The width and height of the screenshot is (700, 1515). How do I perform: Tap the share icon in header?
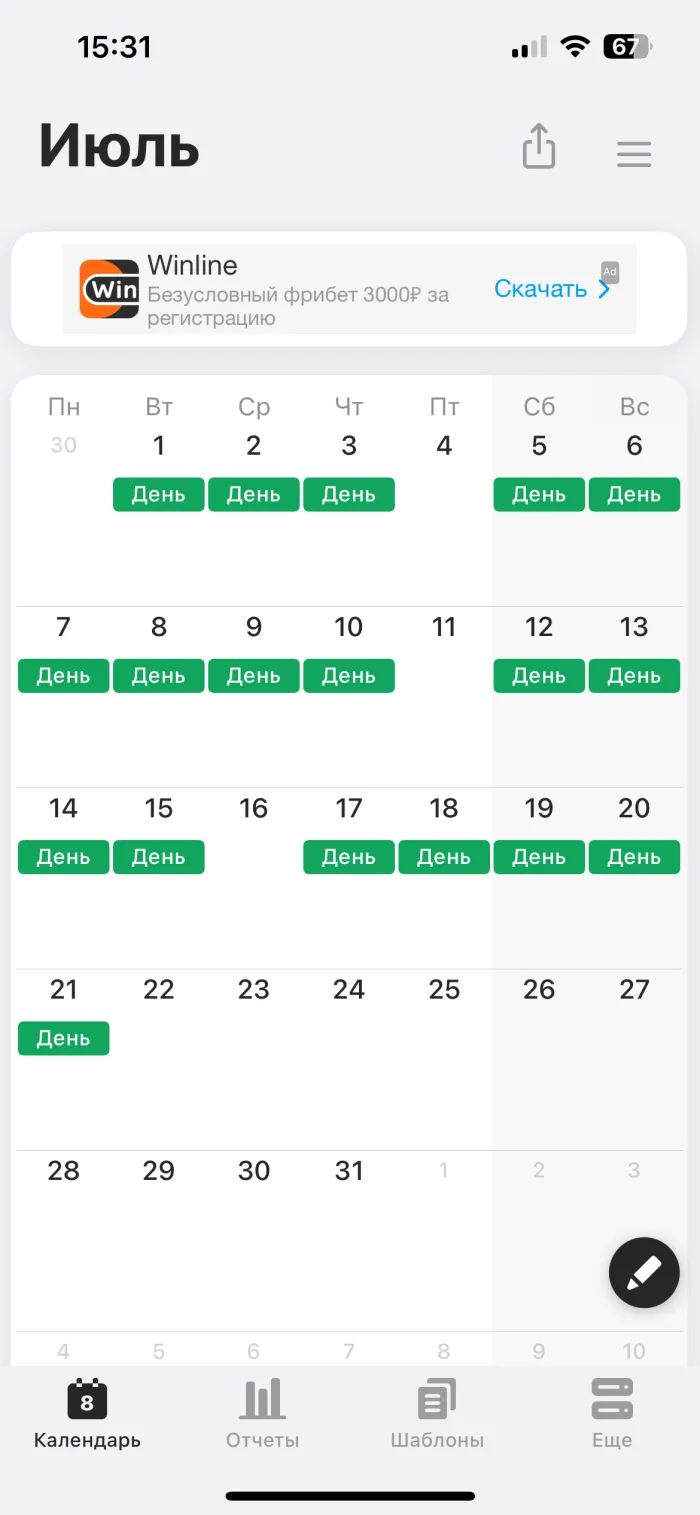pyautogui.click(x=539, y=147)
